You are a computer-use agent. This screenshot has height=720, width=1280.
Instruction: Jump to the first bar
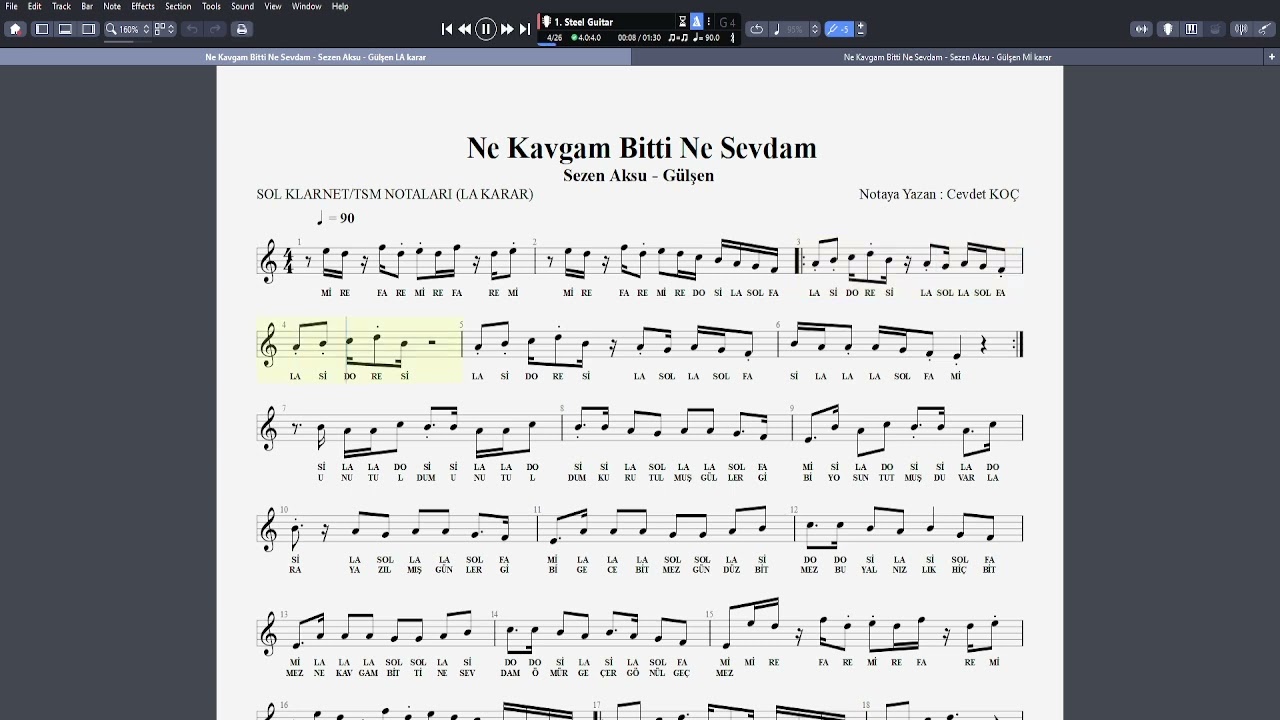[447, 29]
